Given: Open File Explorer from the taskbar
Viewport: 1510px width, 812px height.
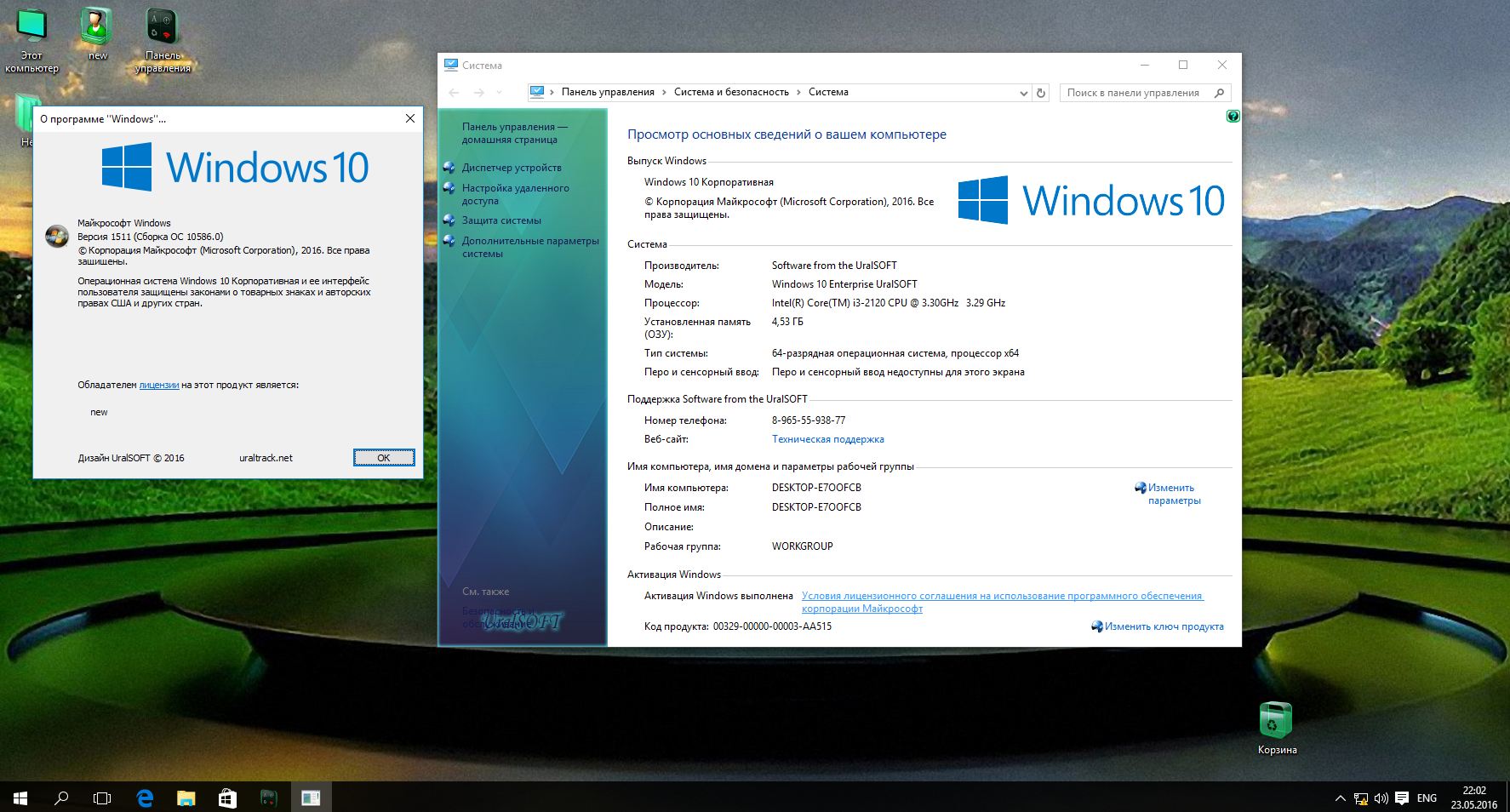Looking at the screenshot, I should coord(186,798).
